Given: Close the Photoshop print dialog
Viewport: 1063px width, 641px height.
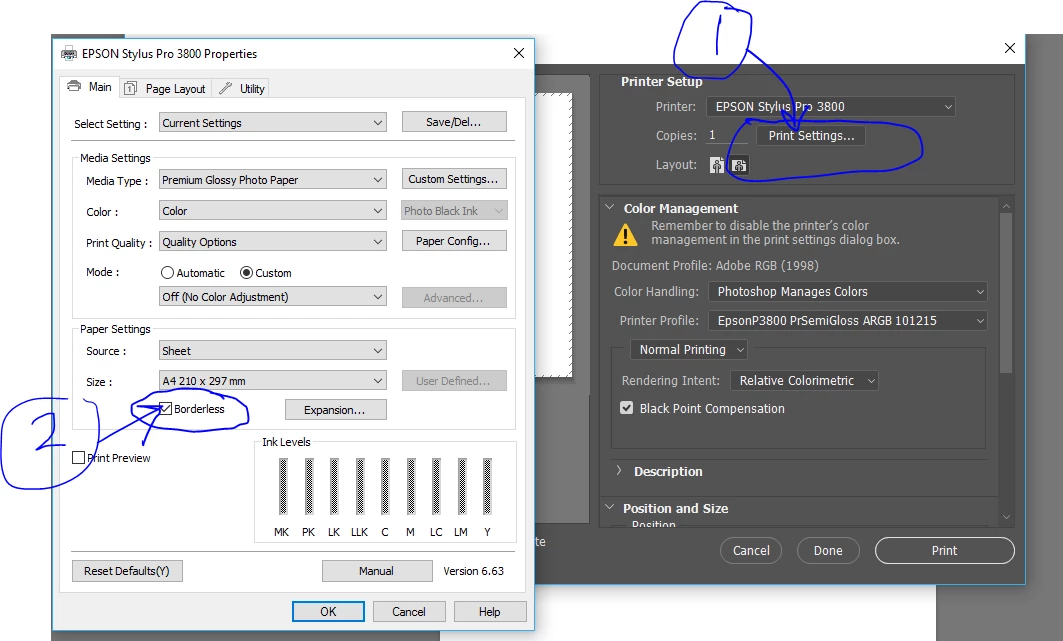Looking at the screenshot, I should (1009, 48).
